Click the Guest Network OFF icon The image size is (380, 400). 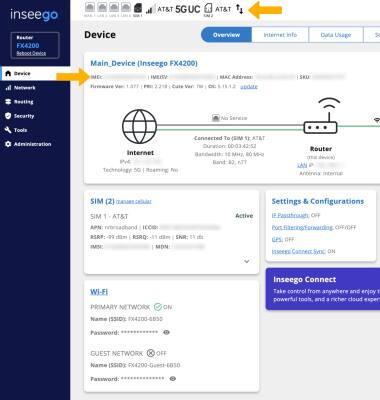click(151, 353)
